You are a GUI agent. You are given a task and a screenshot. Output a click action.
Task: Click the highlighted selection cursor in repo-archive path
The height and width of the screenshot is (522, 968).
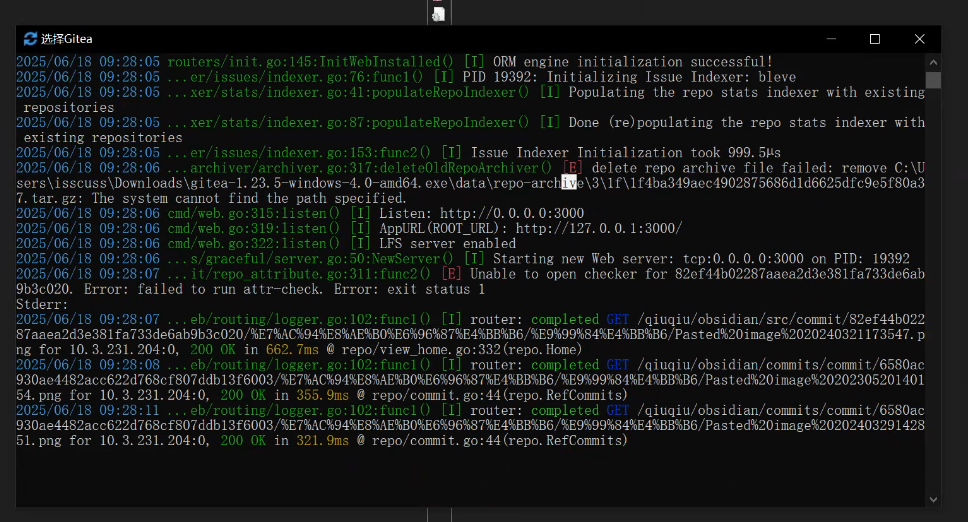[569, 183]
